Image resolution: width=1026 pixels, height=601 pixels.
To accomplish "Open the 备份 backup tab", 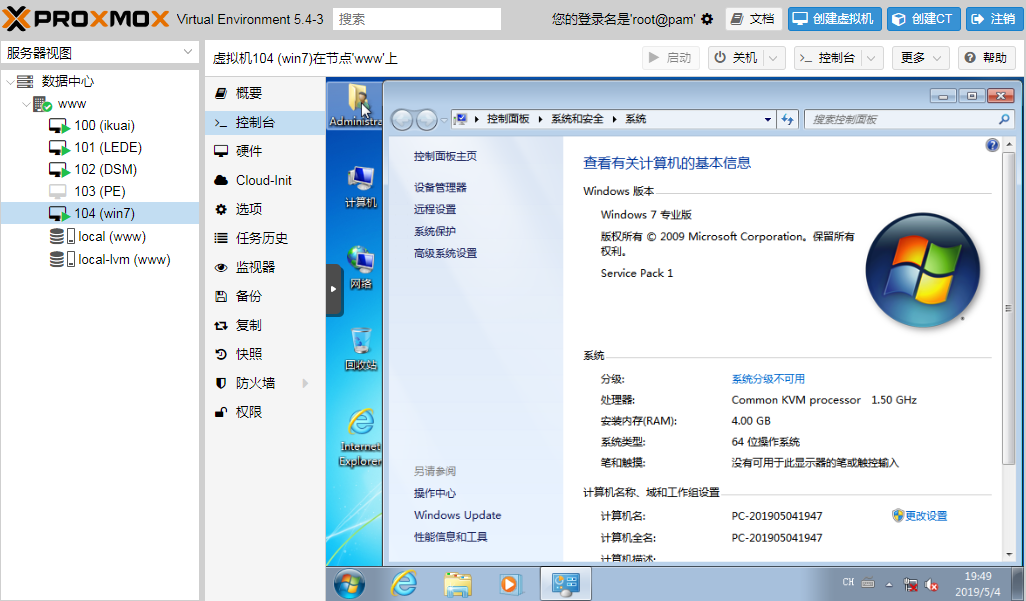I will pos(265,296).
